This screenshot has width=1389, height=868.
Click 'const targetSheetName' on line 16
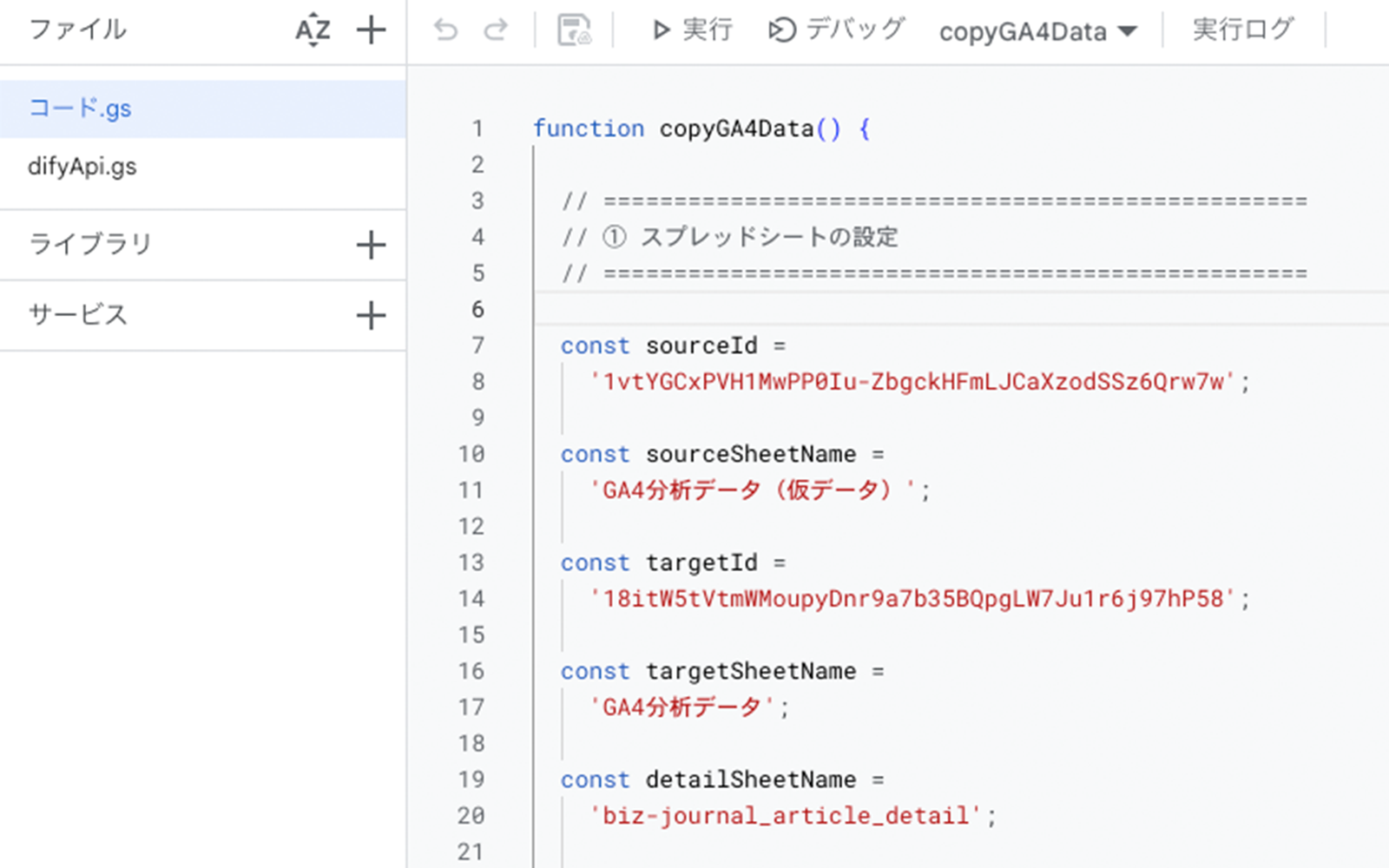[708, 671]
